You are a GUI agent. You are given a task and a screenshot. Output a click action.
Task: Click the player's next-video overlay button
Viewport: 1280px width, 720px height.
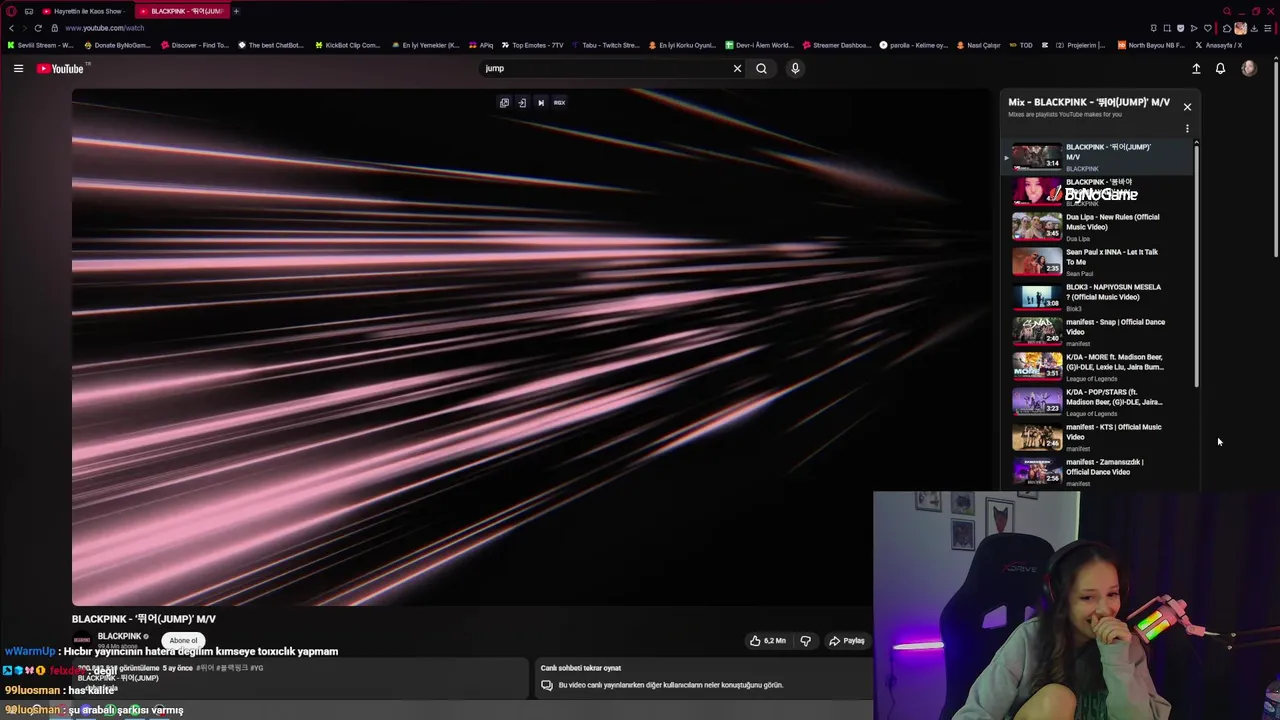tap(541, 102)
